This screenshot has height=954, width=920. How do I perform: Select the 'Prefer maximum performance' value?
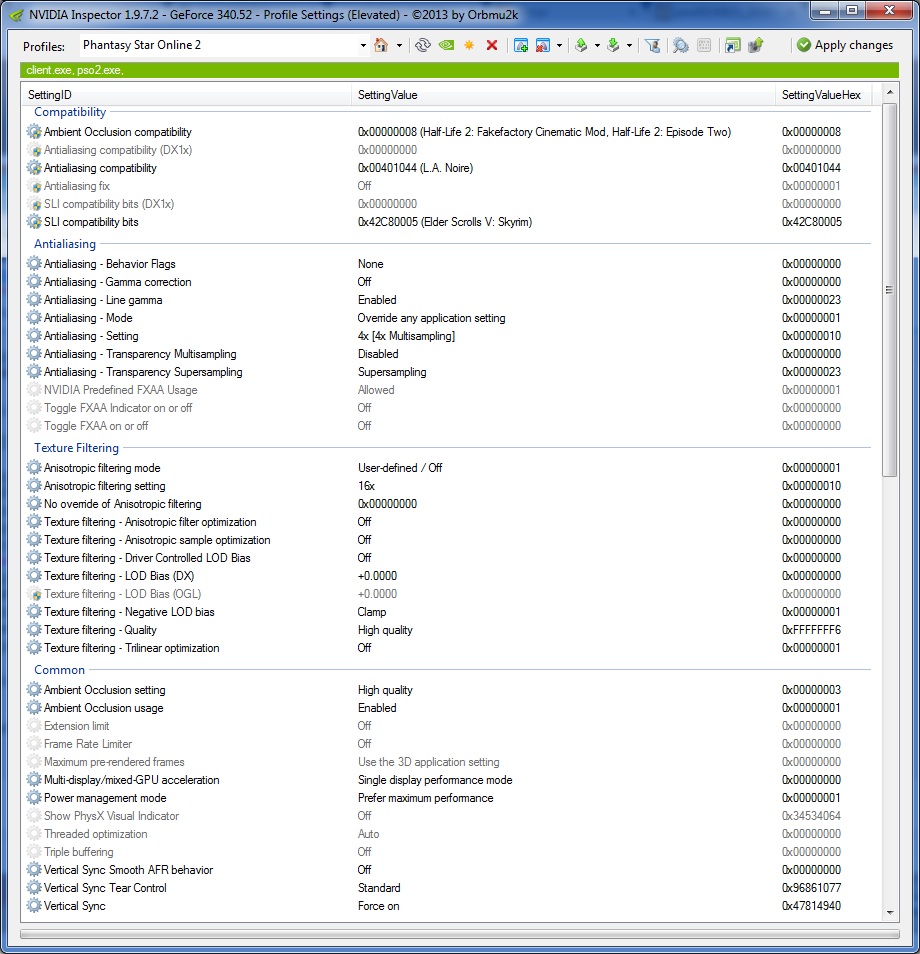[425, 798]
